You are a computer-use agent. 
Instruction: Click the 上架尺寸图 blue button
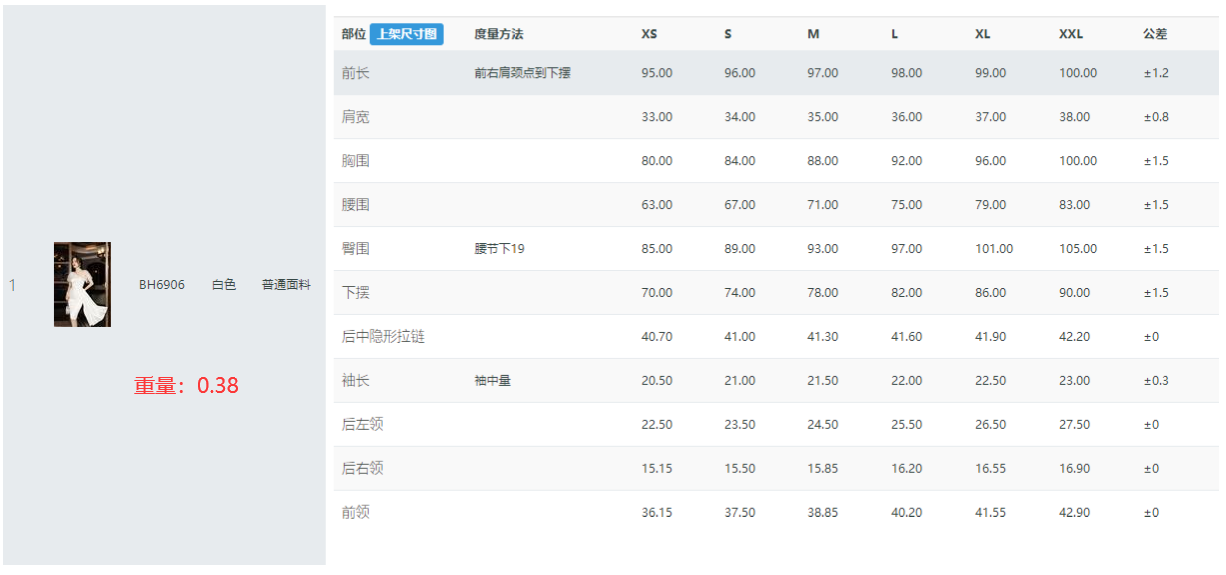pyautogui.click(x=406, y=34)
